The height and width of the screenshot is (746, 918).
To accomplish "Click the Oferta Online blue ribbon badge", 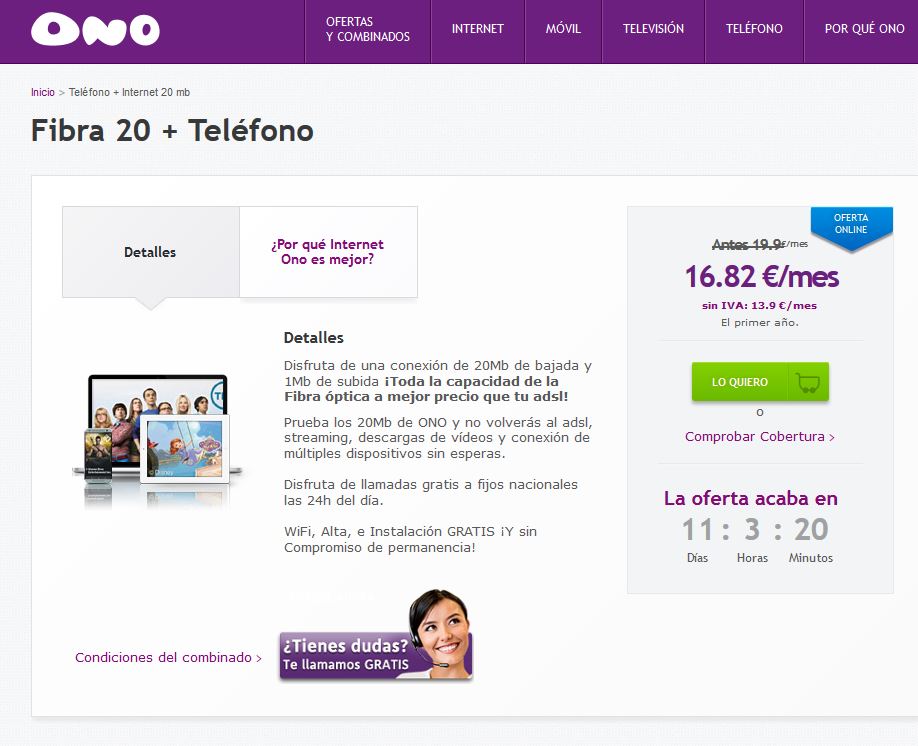I will pyautogui.click(x=851, y=227).
